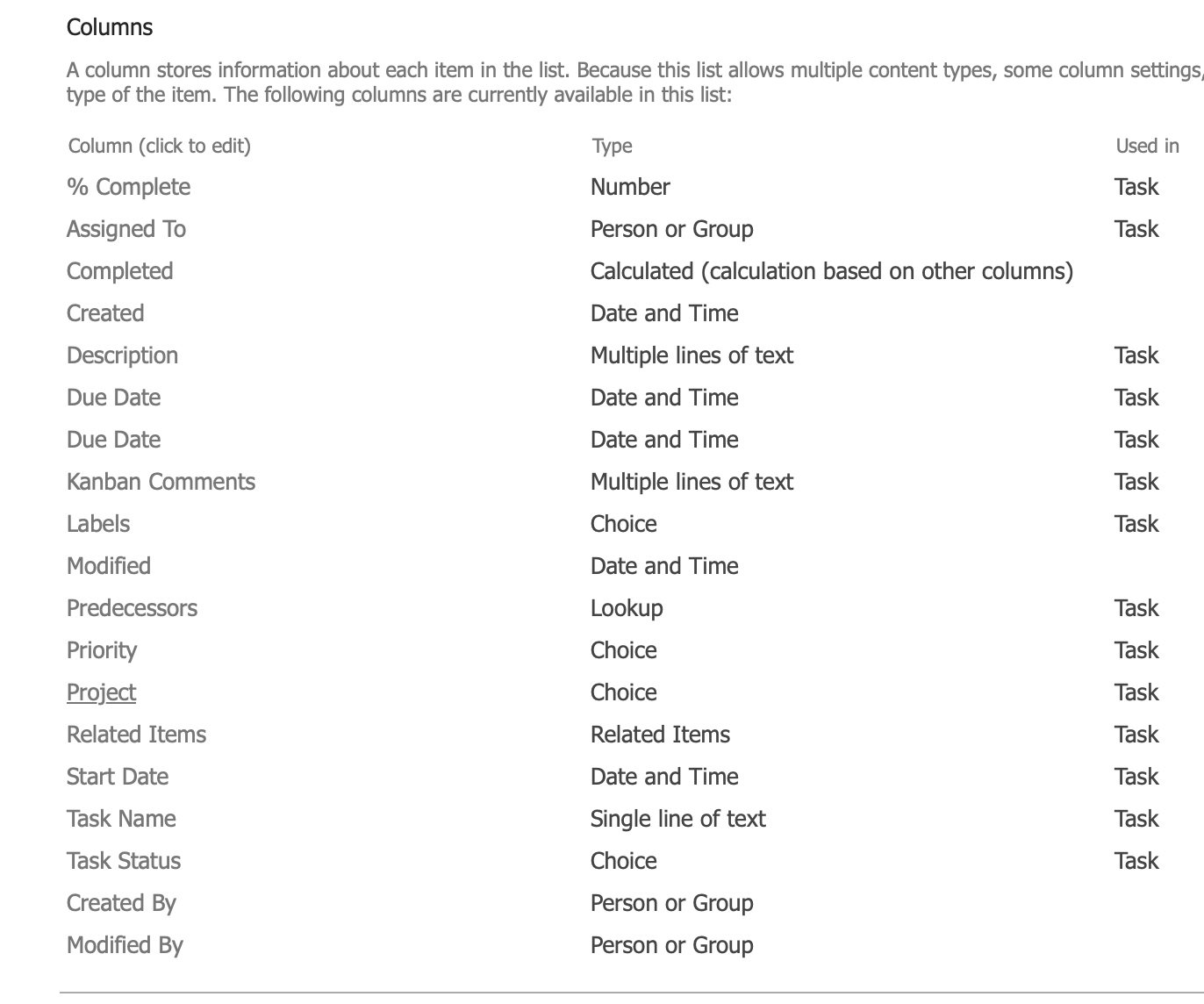Edit the Predecessors lookup column
The height and width of the screenshot is (1004, 1204).
pyautogui.click(x=132, y=608)
